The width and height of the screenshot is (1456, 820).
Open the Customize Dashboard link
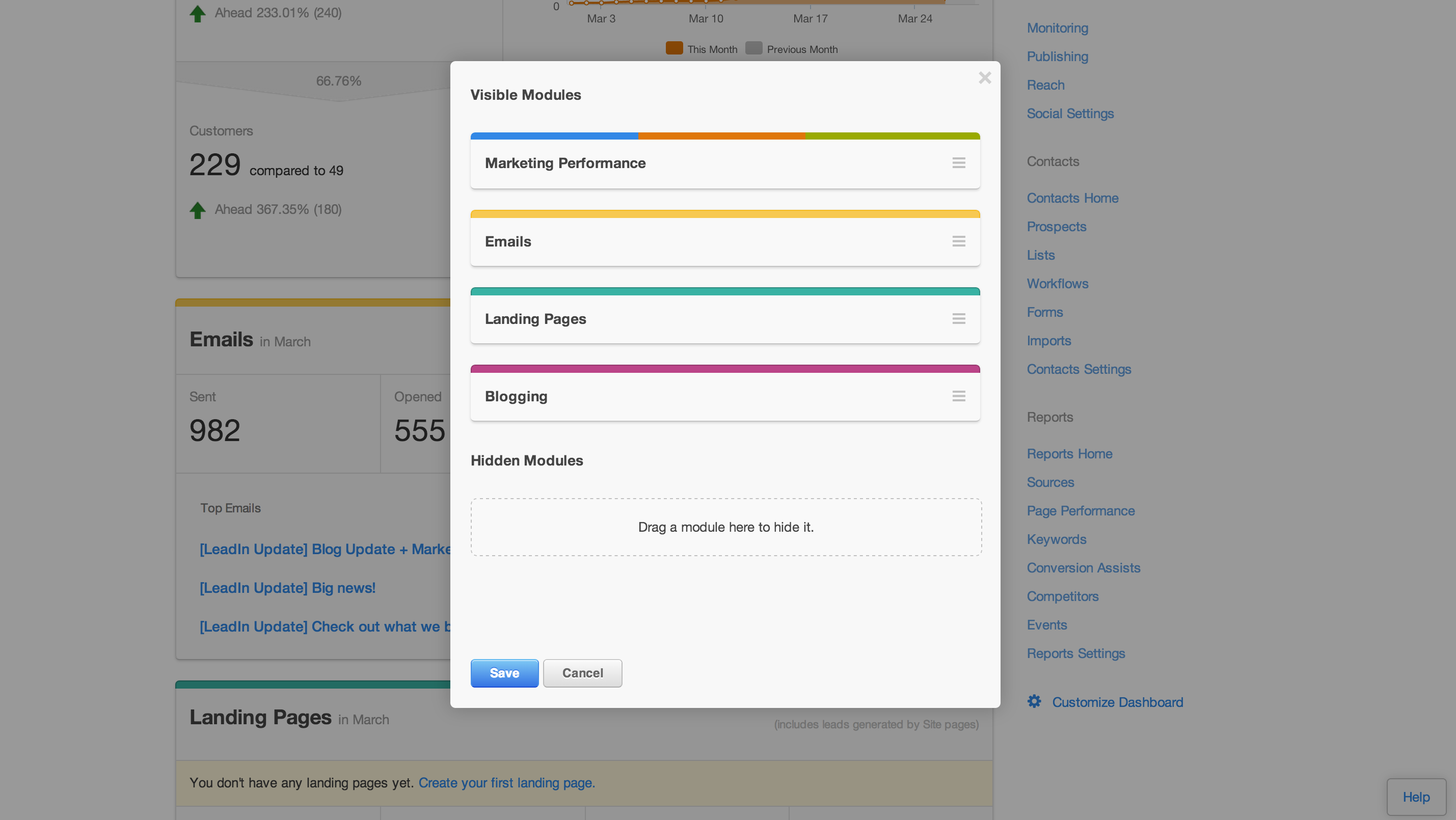[1117, 702]
